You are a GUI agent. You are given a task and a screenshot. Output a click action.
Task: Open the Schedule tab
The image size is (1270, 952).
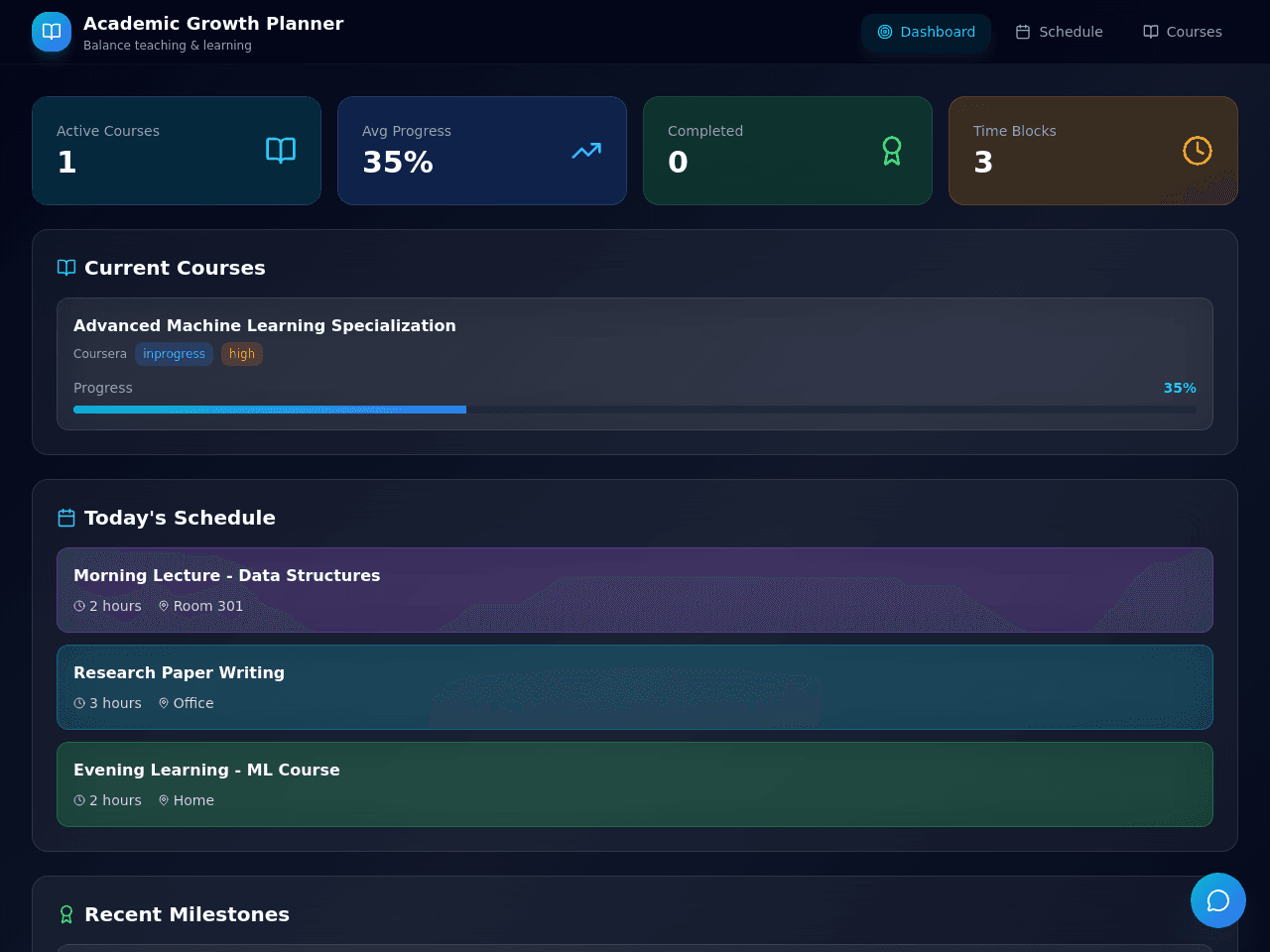(1060, 32)
